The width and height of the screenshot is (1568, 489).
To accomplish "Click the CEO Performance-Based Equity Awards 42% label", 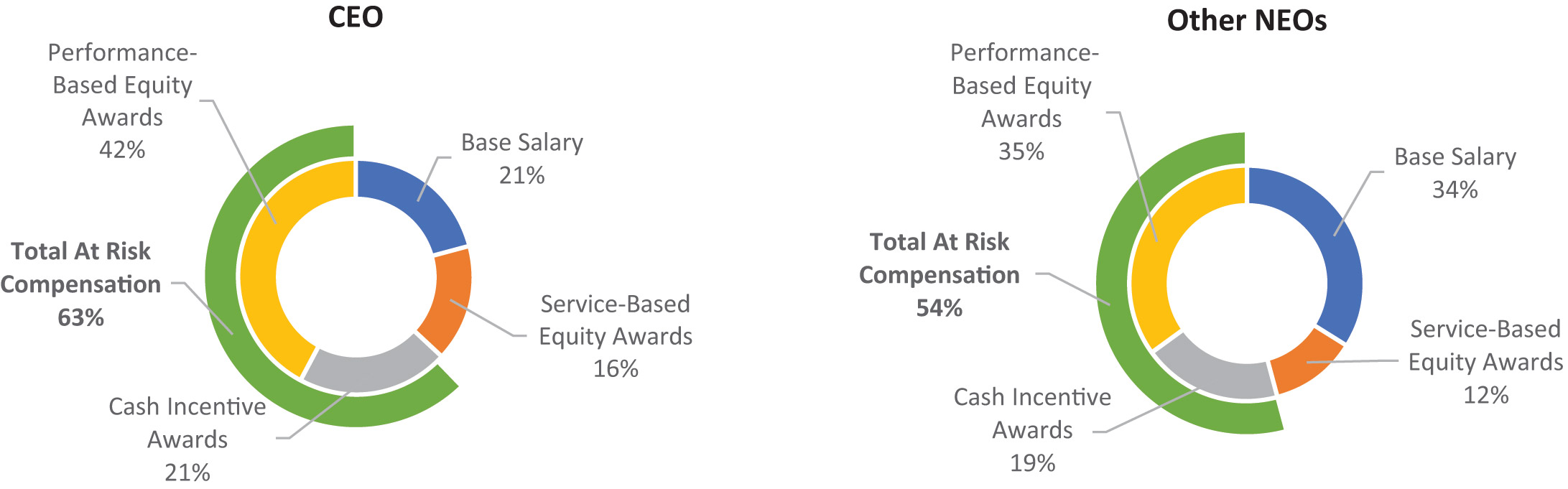I will [x=122, y=101].
